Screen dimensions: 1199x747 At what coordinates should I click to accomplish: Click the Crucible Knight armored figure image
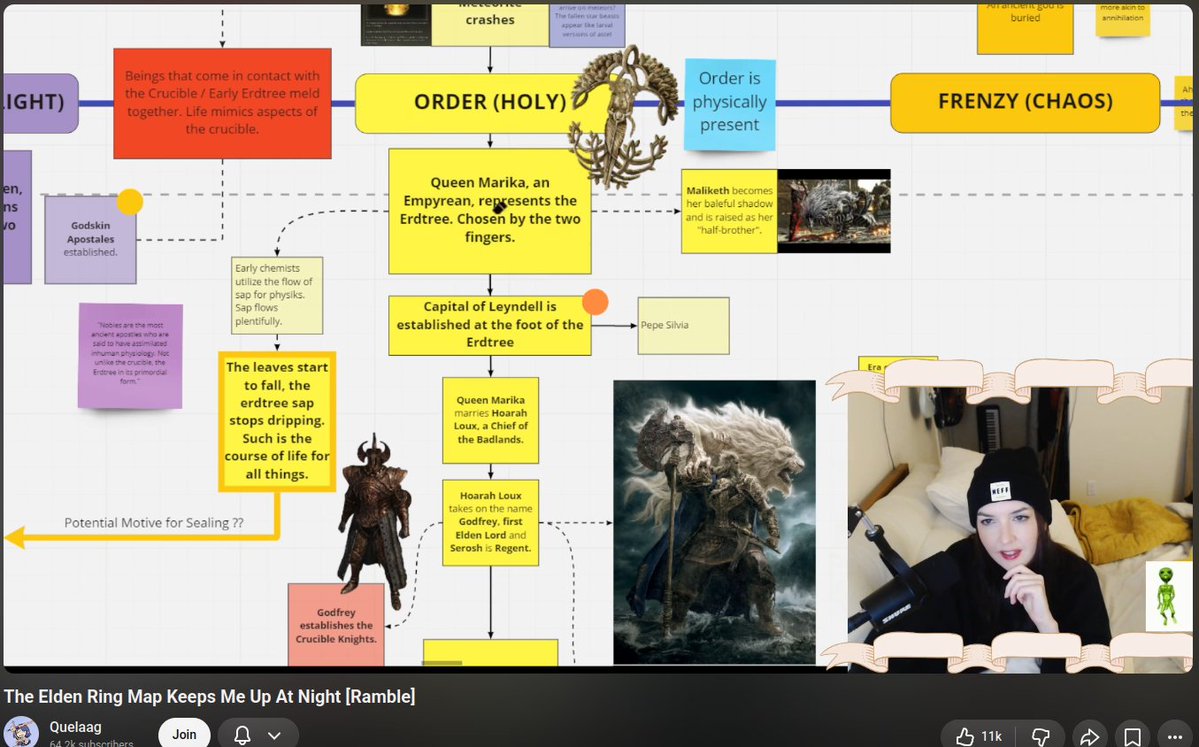click(x=374, y=520)
